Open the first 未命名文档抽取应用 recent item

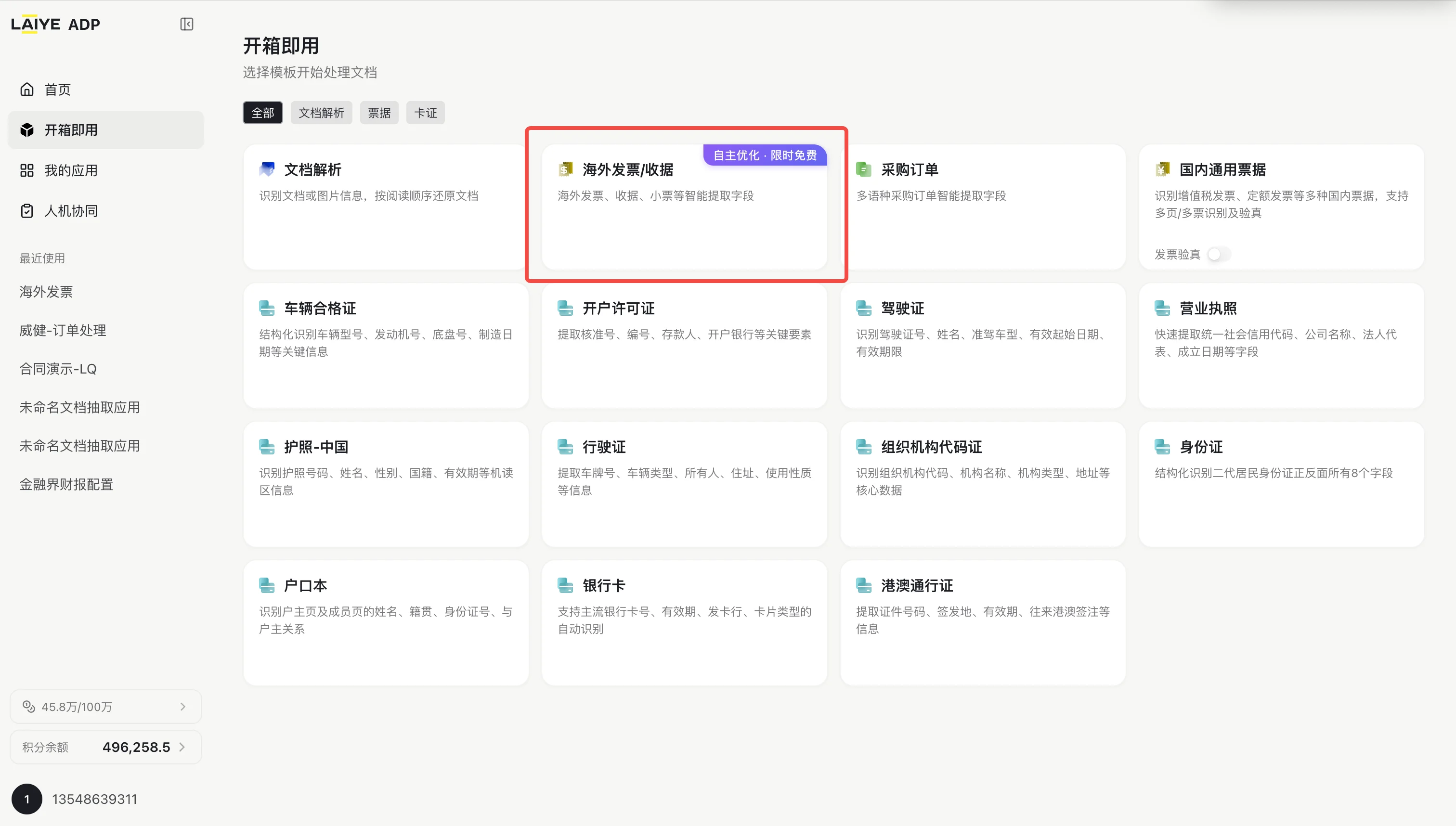[79, 407]
